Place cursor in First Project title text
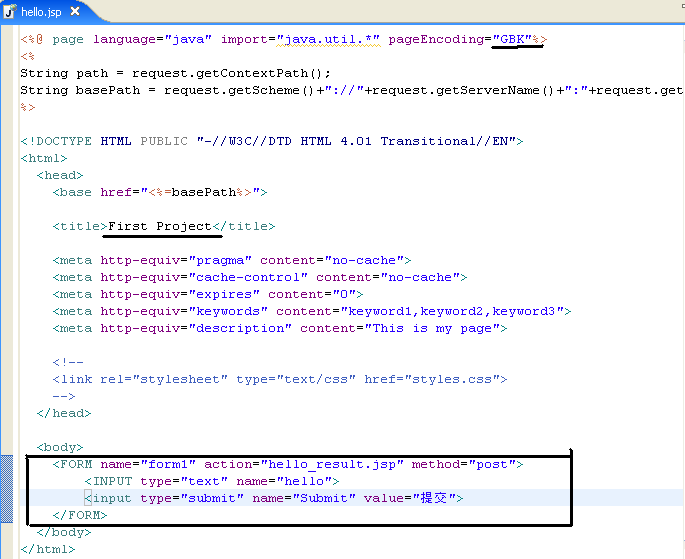685x559 pixels. click(x=159, y=226)
